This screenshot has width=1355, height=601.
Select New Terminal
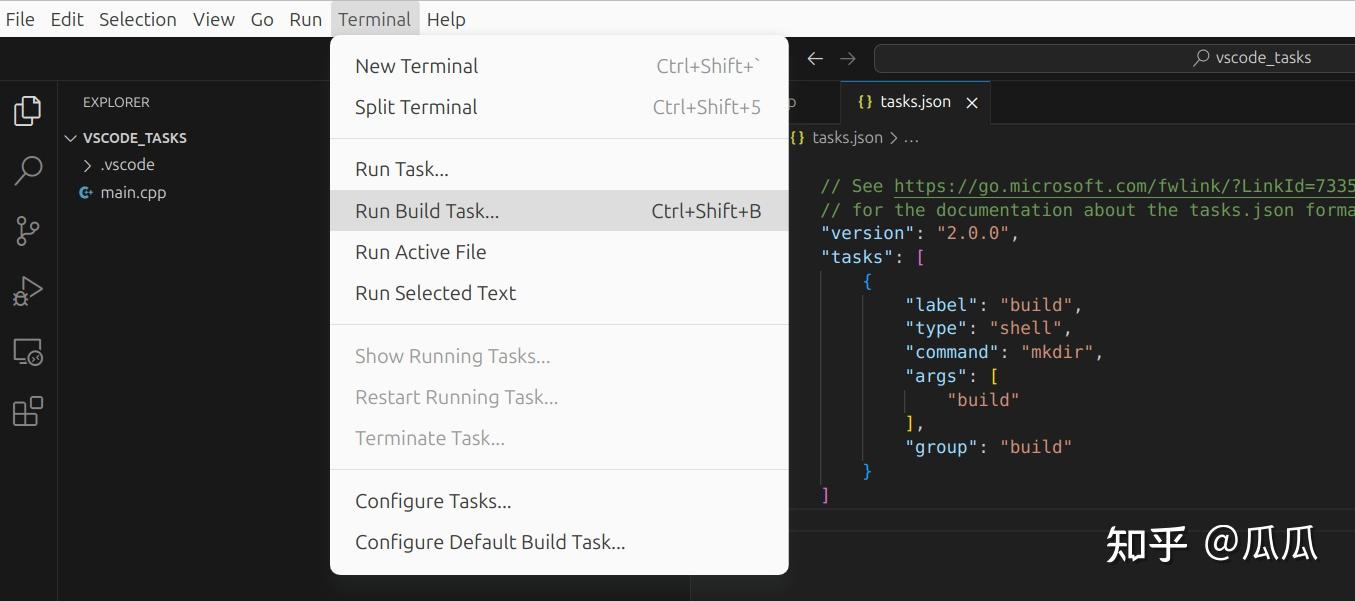tap(416, 65)
